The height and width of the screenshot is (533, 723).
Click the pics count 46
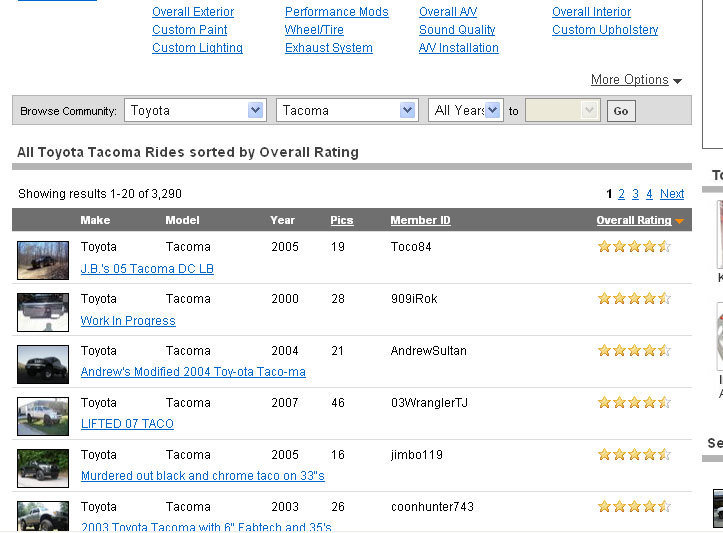pyautogui.click(x=338, y=403)
